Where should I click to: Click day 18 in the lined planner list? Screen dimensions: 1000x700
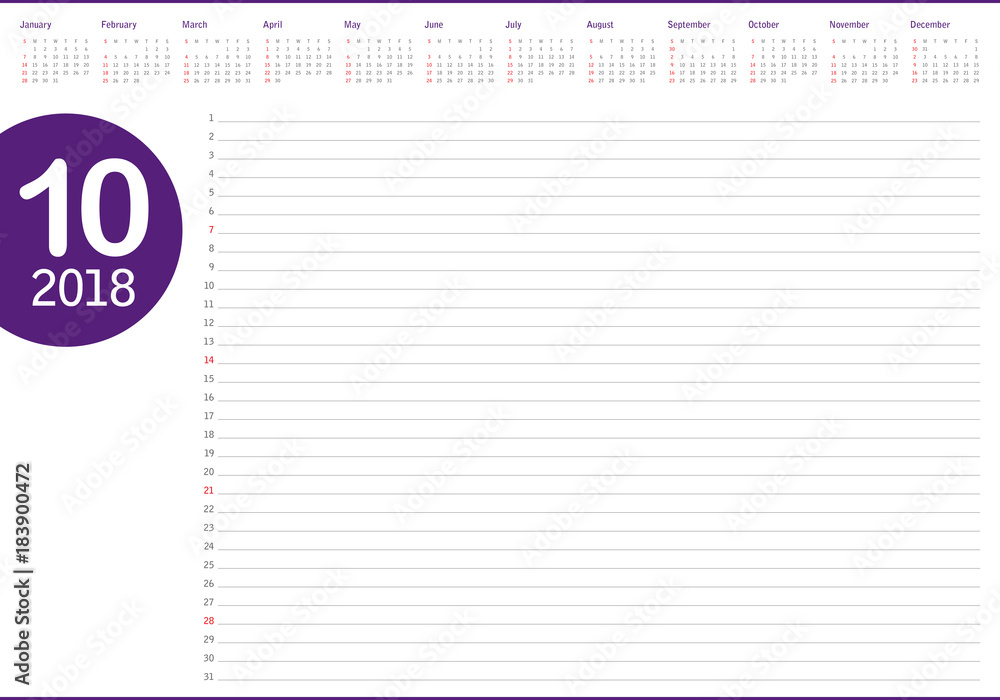click(209, 434)
